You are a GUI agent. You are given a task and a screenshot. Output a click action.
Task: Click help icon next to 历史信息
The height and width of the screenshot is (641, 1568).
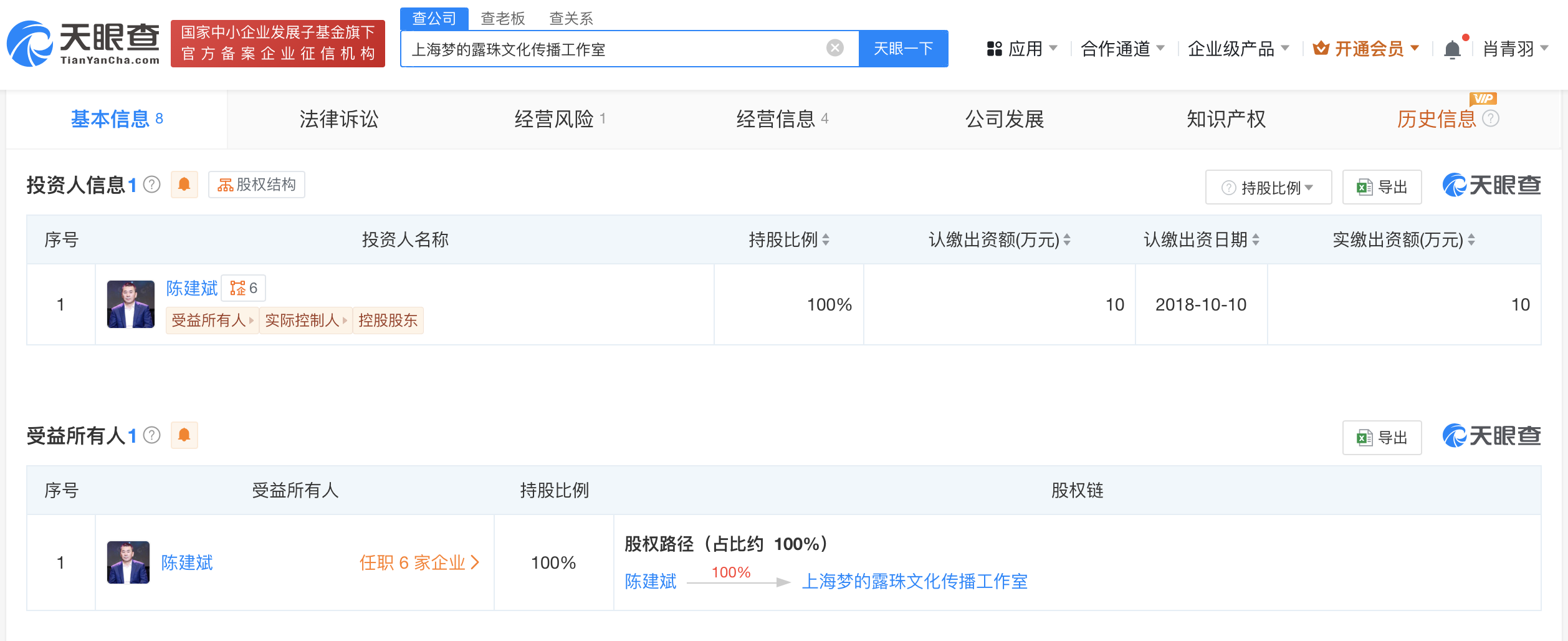[x=1491, y=118]
